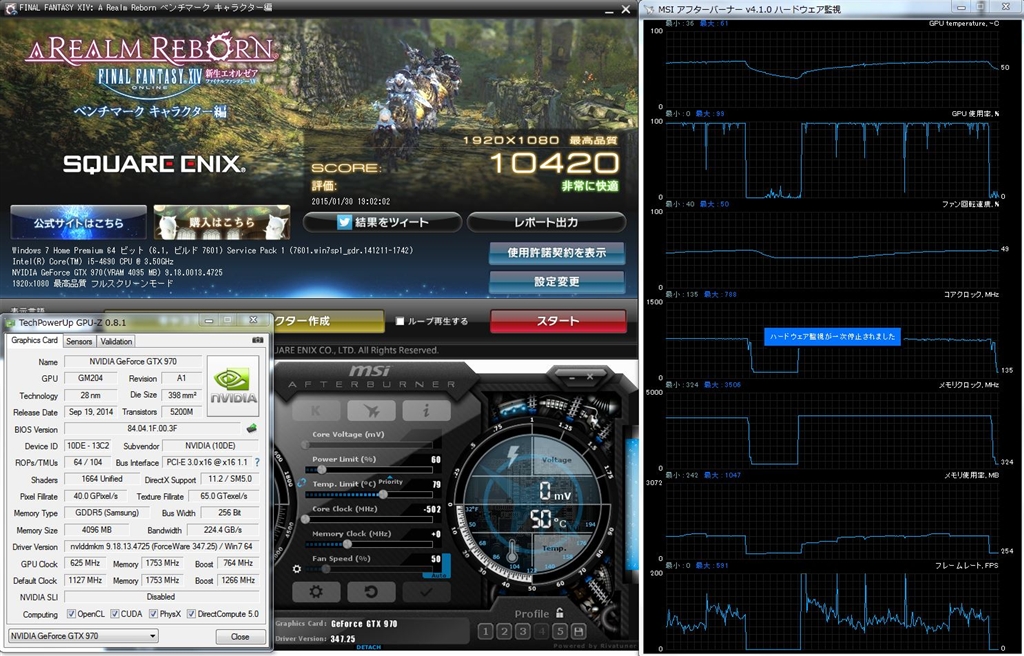Screen dimensions: 1024x656
Task: Open the 購入はこちら purchase banner
Action: click(222, 223)
